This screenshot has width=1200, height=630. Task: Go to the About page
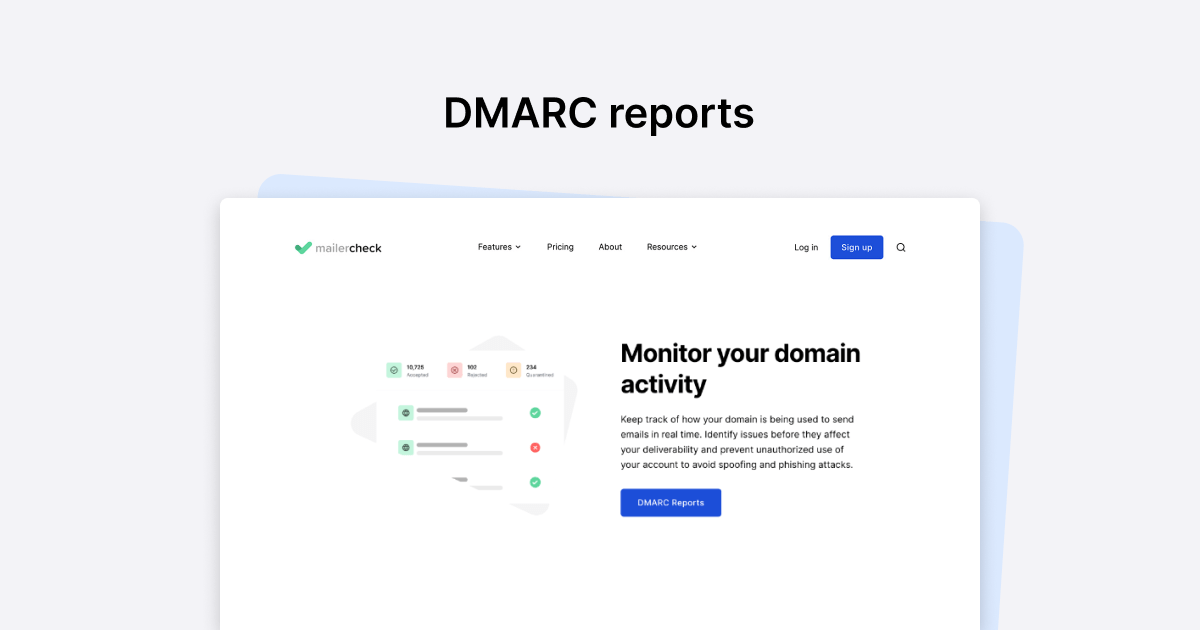[610, 247]
